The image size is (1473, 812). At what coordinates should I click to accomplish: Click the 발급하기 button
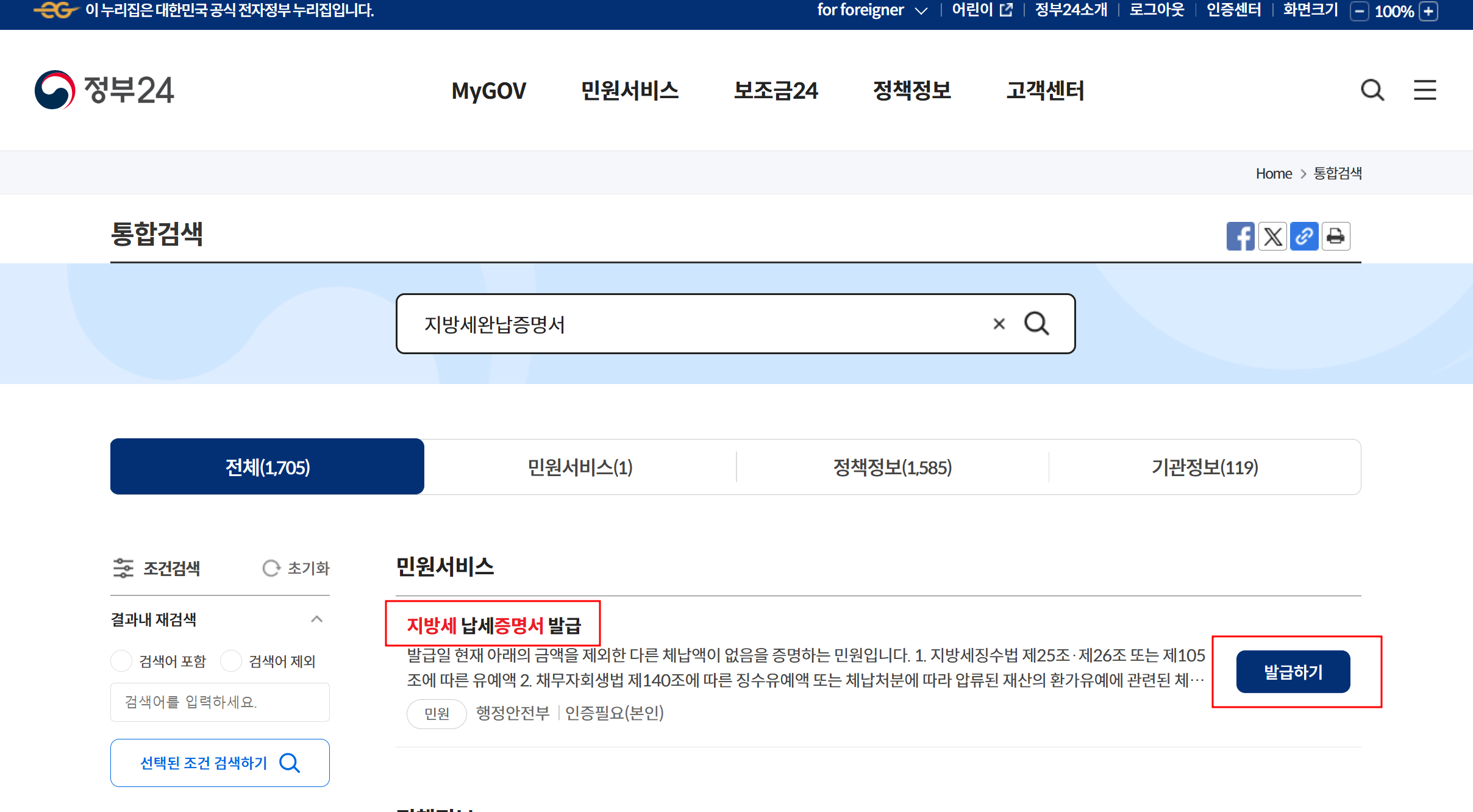pyautogui.click(x=1293, y=671)
